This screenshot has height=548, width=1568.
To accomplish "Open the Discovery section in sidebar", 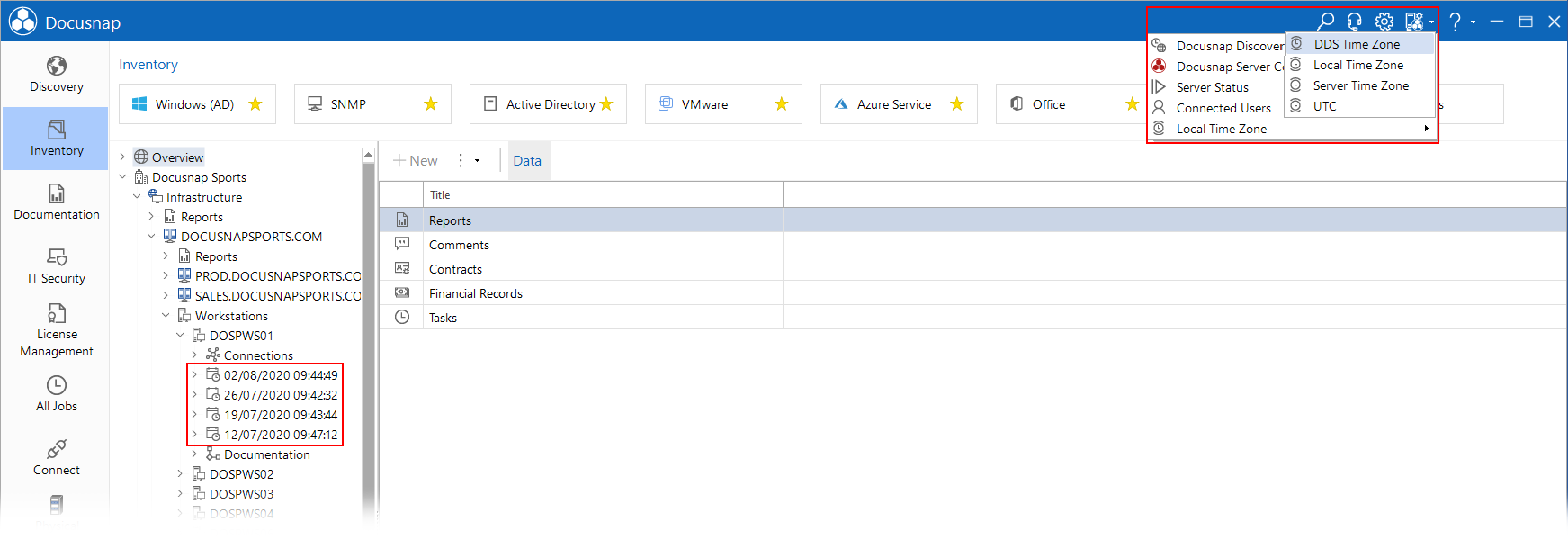I will 56,75.
